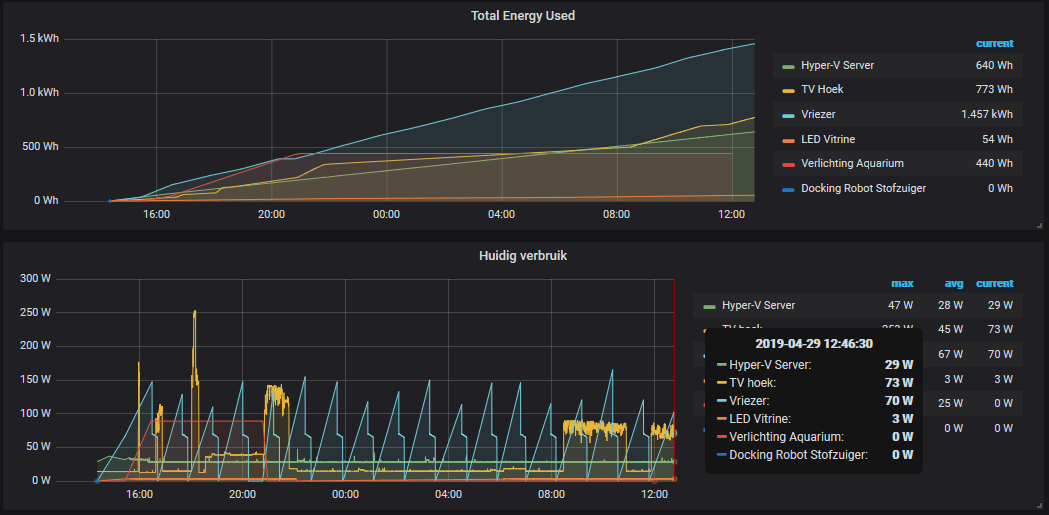
Task: Toggle Hyper-V Server series in Huidig verbruik legend
Action: pos(759,306)
